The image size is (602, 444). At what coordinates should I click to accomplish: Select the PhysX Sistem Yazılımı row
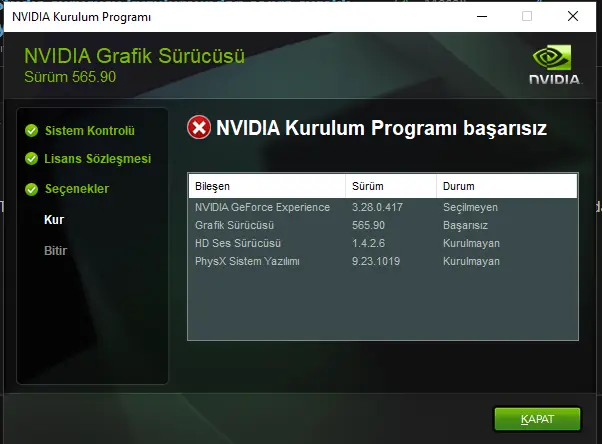tap(383, 262)
